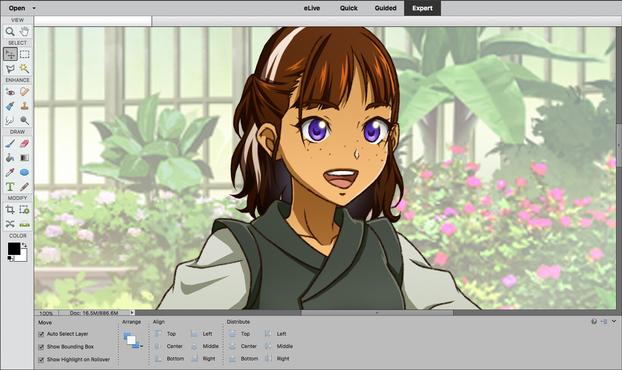Select the Pencil tool
The image size is (622, 370).
(x=24, y=186)
